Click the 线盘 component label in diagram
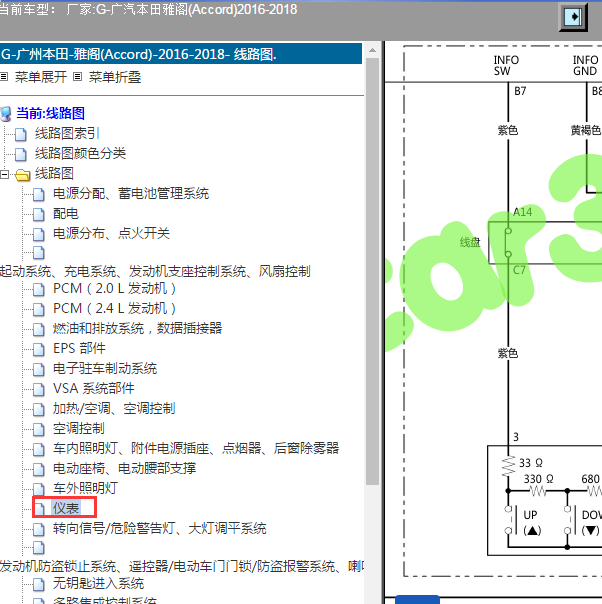 (470, 242)
